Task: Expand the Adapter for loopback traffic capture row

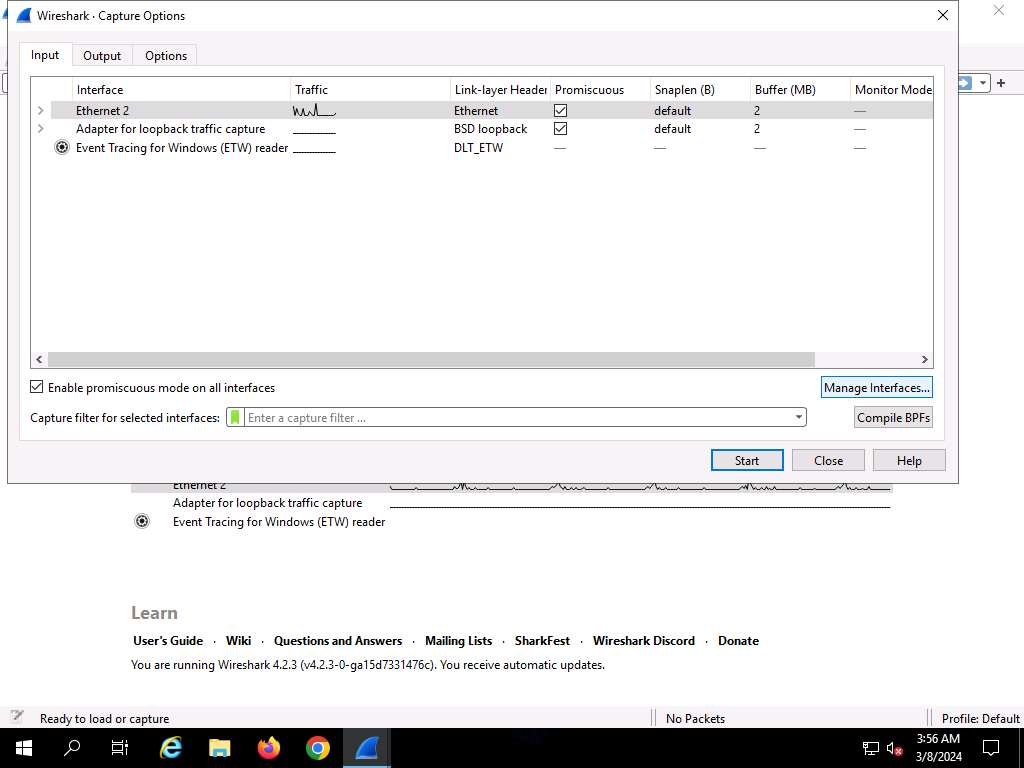Action: [x=40, y=129]
